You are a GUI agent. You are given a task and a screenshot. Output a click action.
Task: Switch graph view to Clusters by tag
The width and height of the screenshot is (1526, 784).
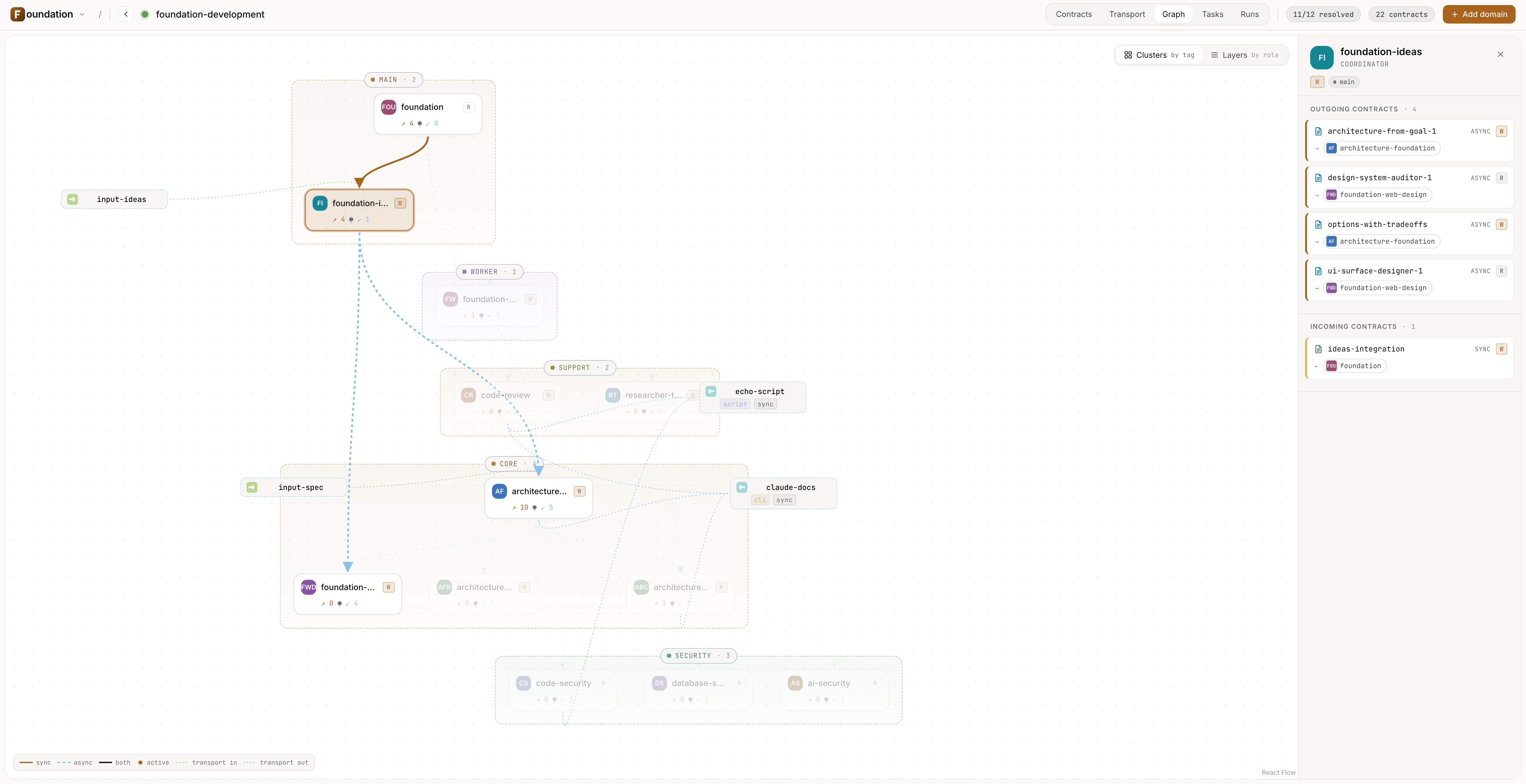[x=1159, y=55]
